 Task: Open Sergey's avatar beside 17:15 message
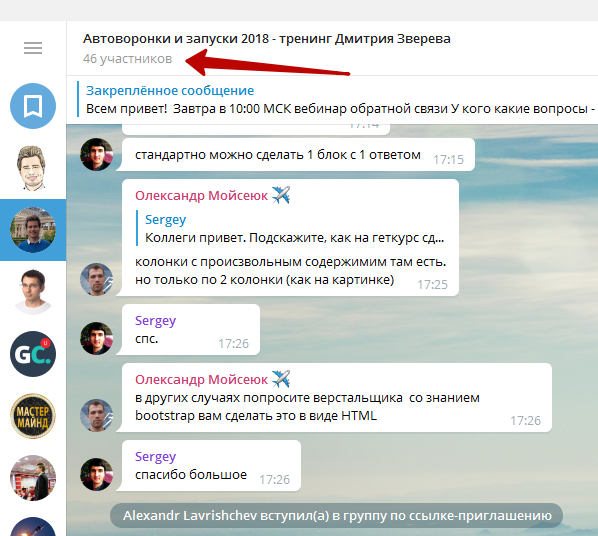pos(96,154)
